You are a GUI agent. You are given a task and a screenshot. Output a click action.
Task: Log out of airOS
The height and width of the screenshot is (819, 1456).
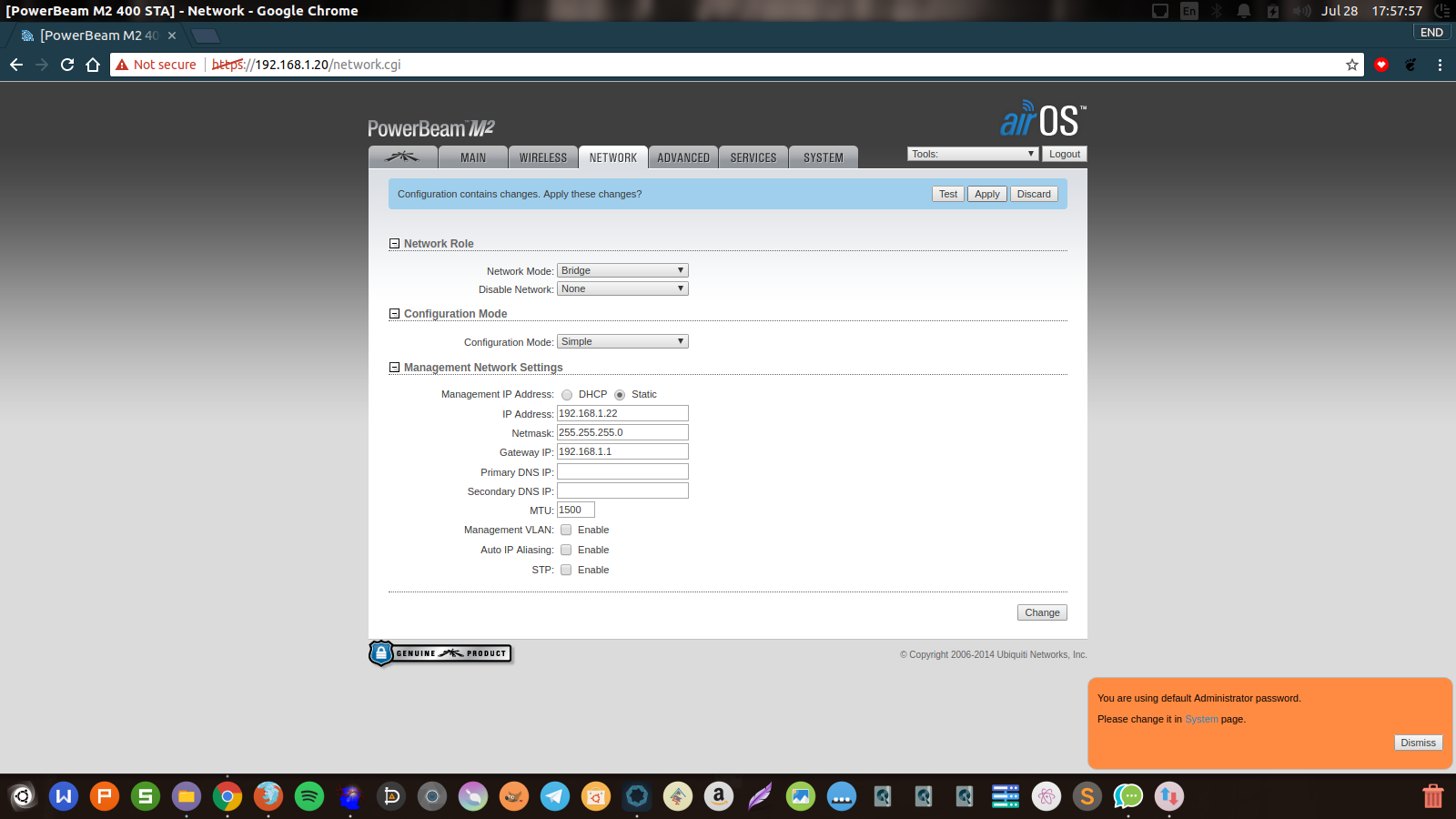point(1065,154)
